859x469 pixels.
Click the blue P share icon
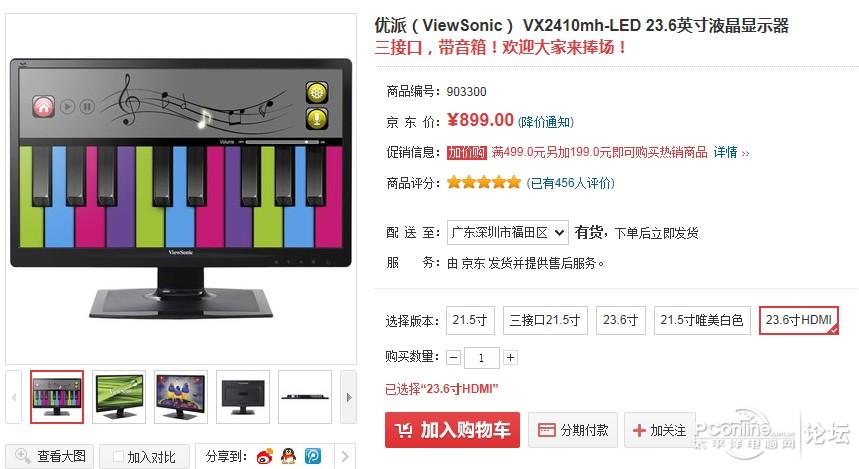pos(313,456)
